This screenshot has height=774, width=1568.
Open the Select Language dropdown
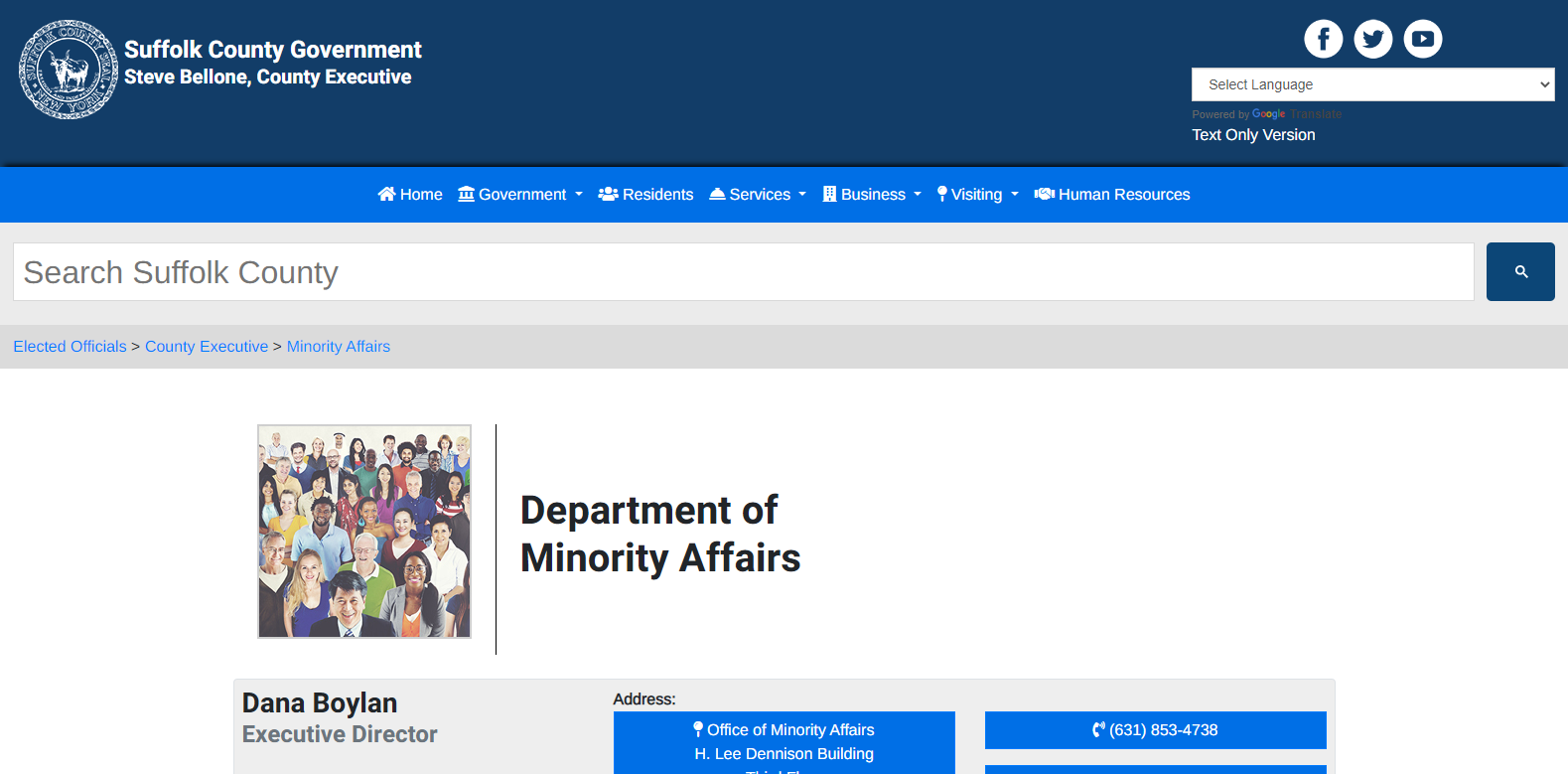tap(1371, 84)
